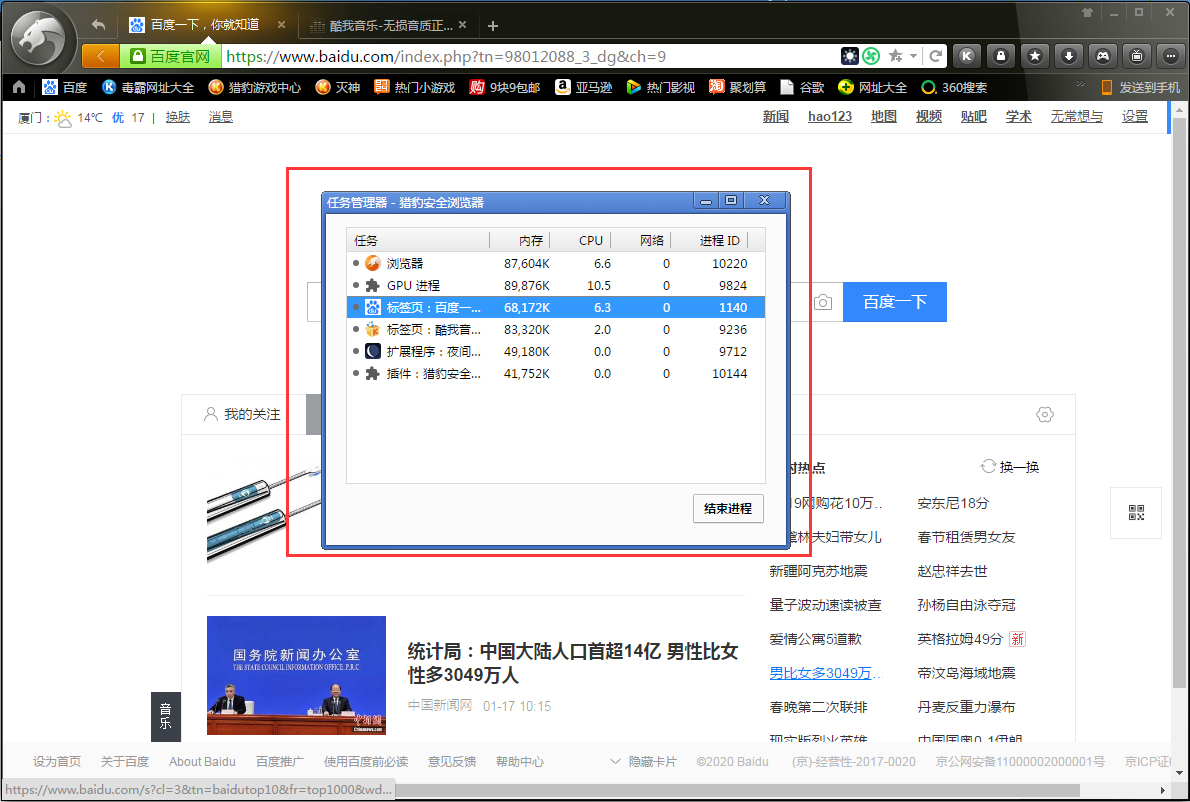
Task: Refresh the page with the reload icon
Action: (936, 56)
